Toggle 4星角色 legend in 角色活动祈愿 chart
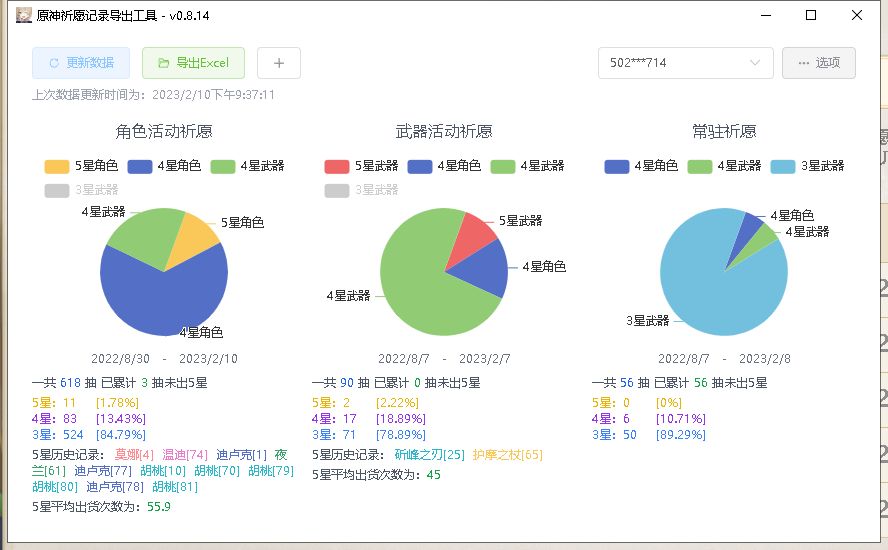888x550 pixels. 164,166
